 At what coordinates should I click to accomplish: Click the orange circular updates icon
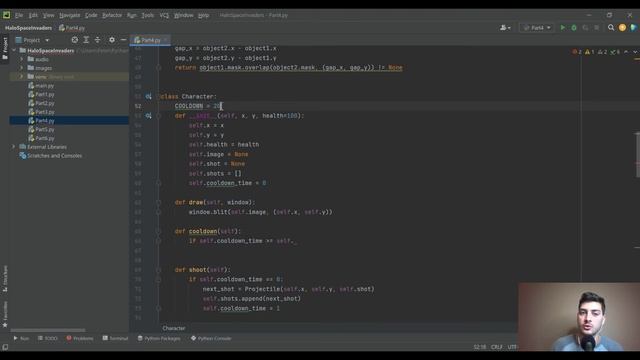[622, 28]
